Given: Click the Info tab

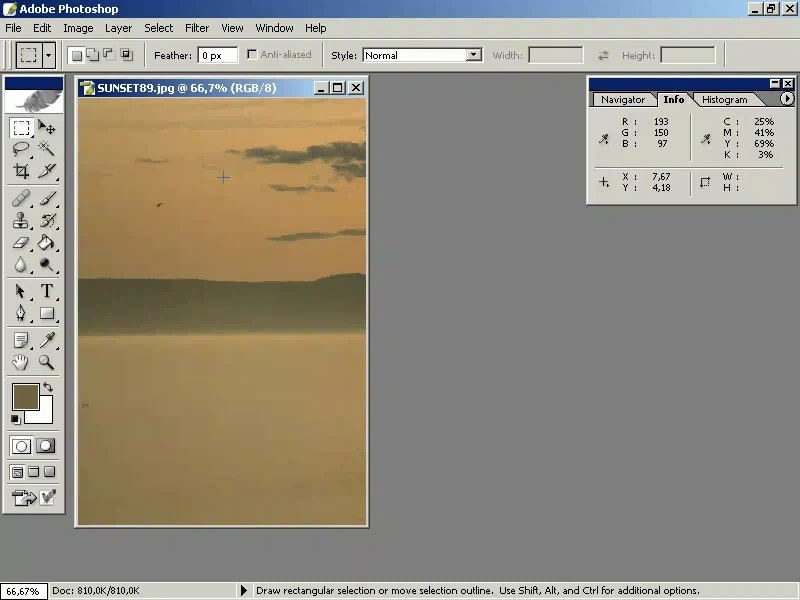Looking at the screenshot, I should click(x=673, y=99).
